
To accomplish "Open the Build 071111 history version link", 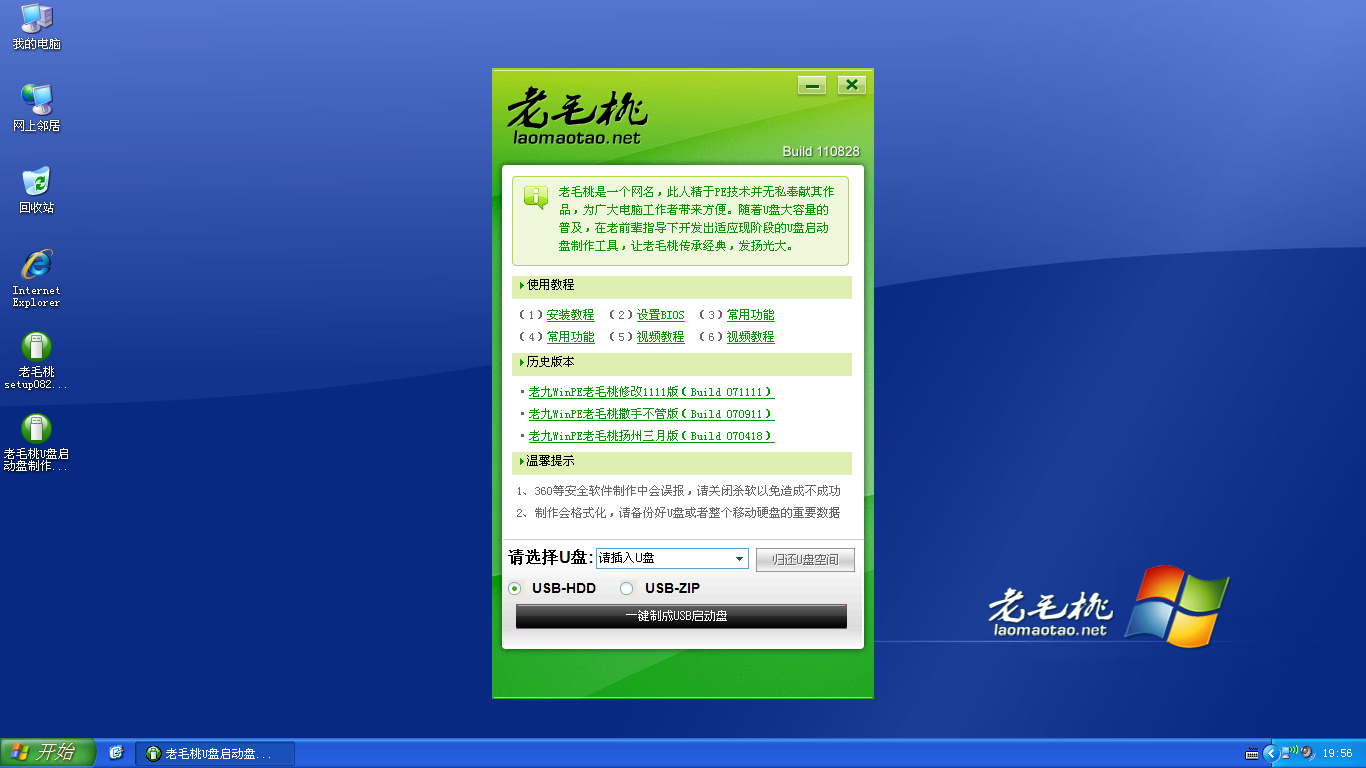I will coord(651,392).
